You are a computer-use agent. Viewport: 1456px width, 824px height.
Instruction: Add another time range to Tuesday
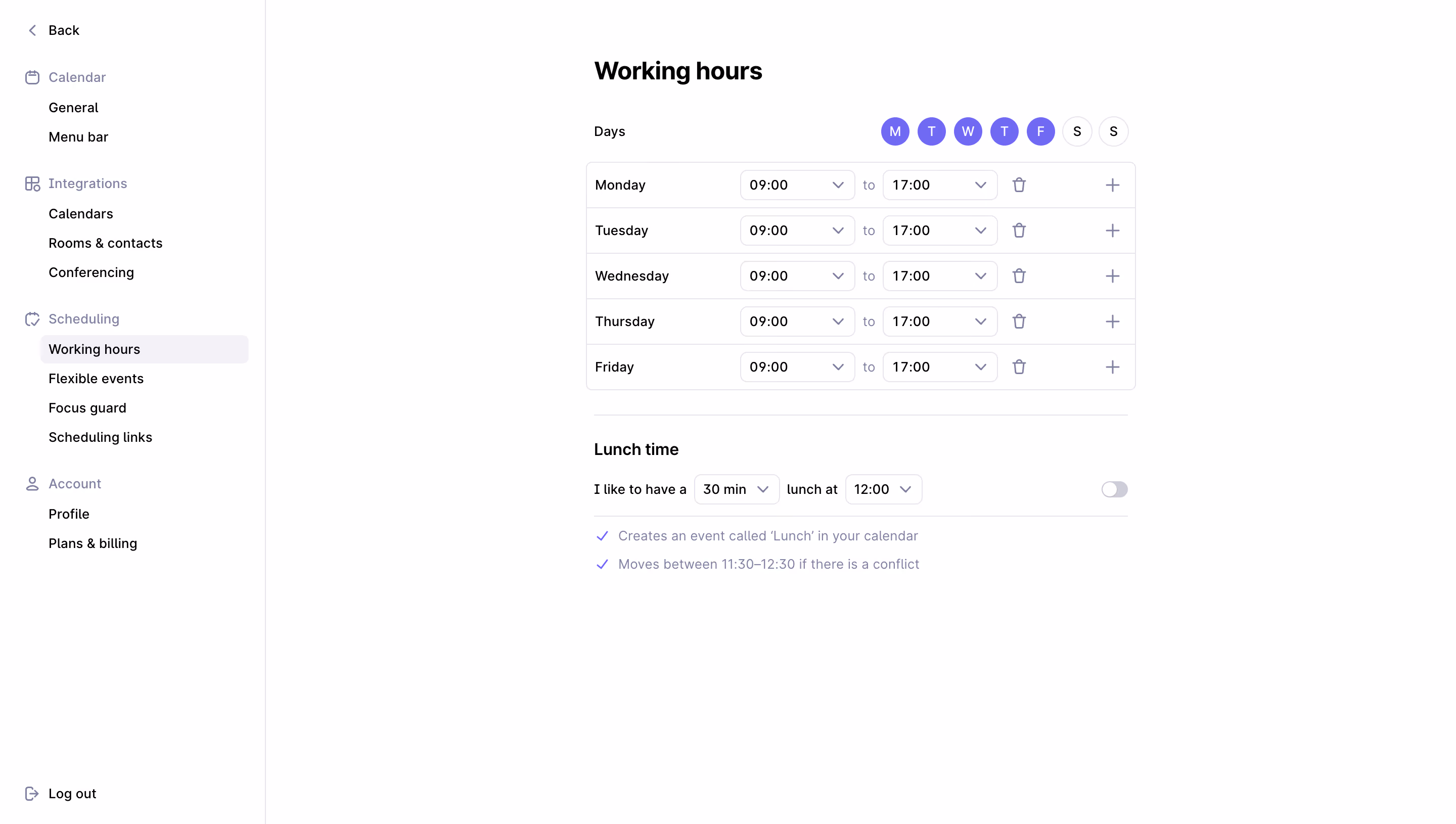click(1112, 231)
